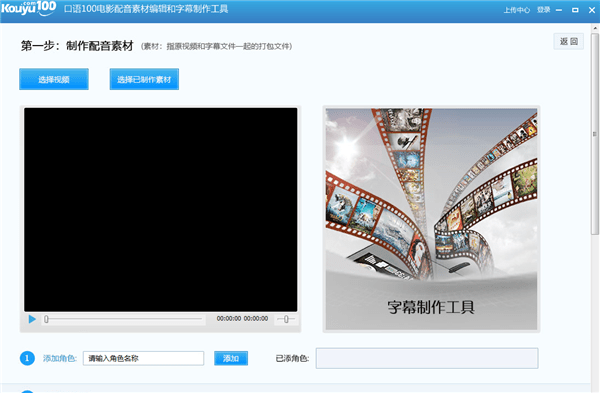Click the 添加 role button

tap(231, 358)
